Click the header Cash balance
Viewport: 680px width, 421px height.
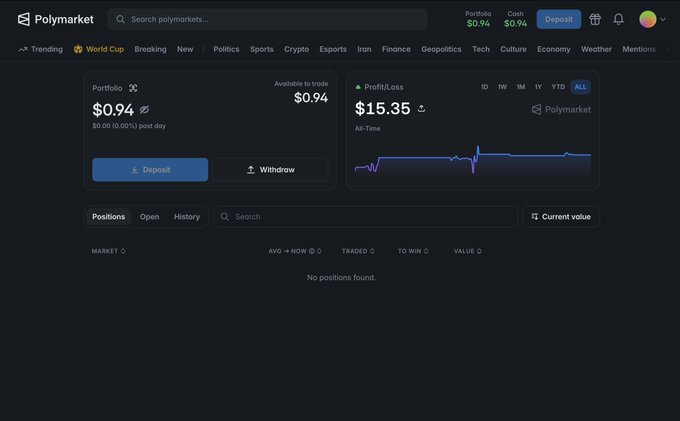(x=515, y=20)
